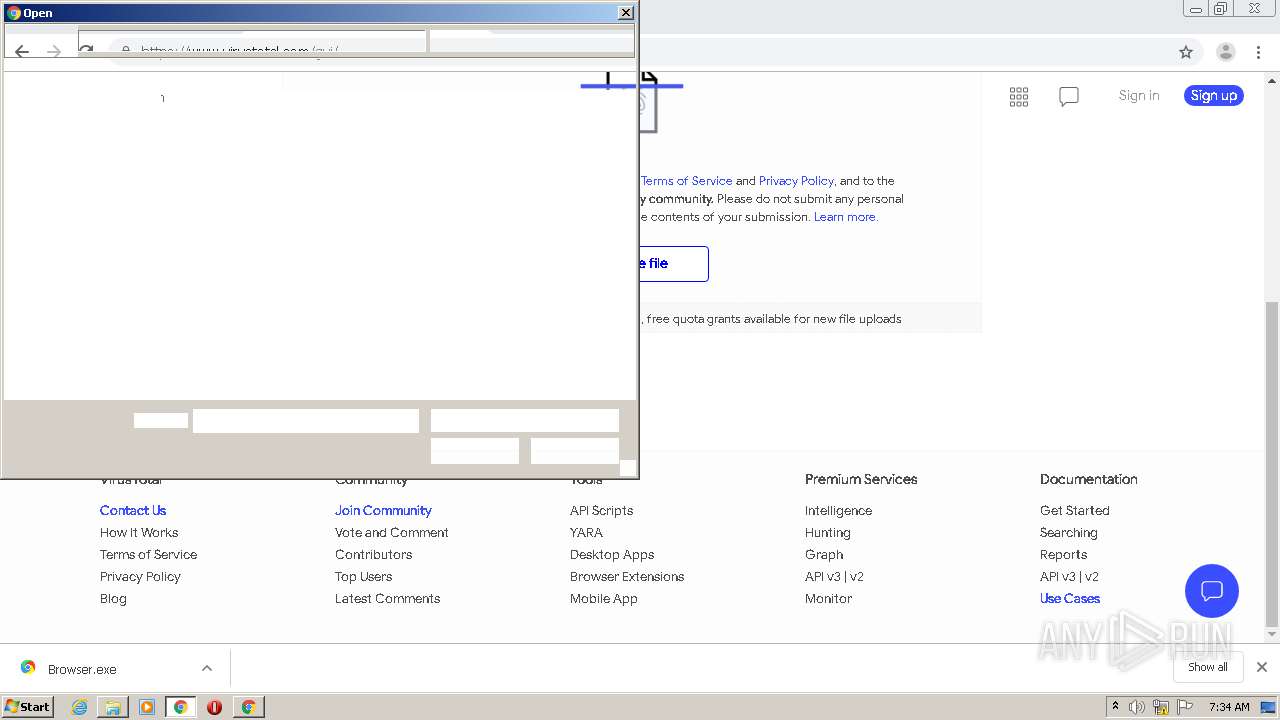
Task: Open the Windows Start menu
Action: [28, 706]
